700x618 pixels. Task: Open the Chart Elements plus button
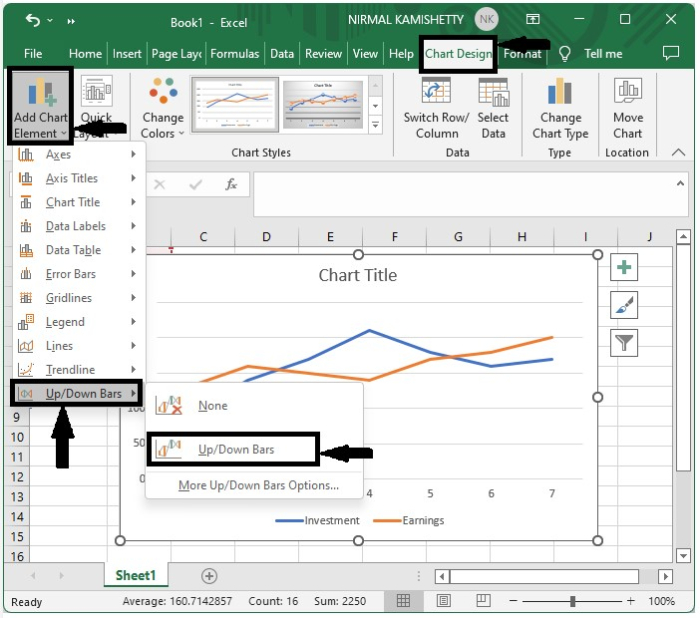pyautogui.click(x=624, y=267)
